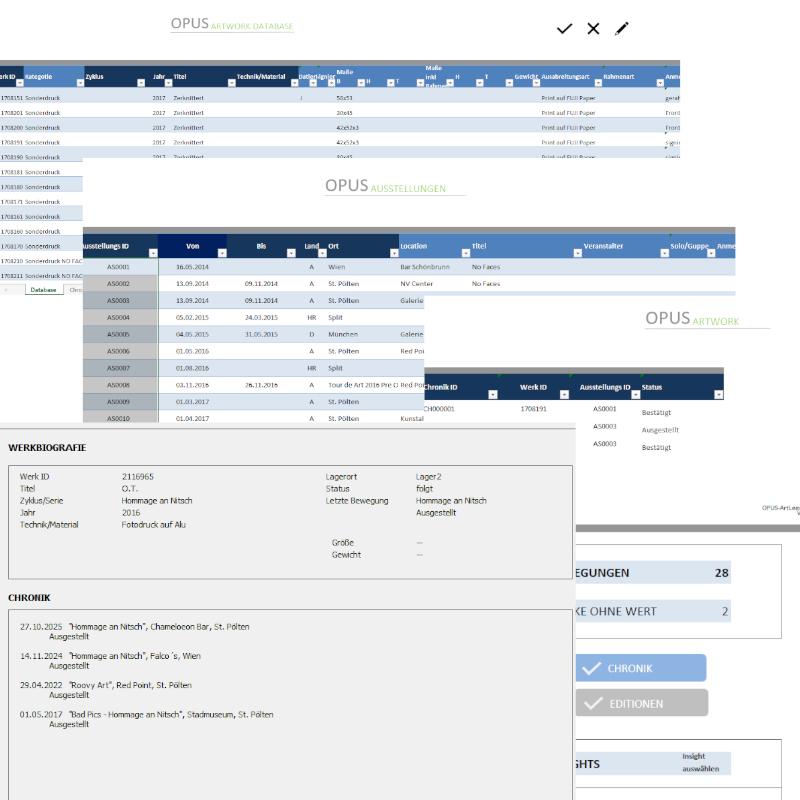Click date cell 24.03.2015
Image resolution: width=800 pixels, height=800 pixels.
(x=261, y=317)
